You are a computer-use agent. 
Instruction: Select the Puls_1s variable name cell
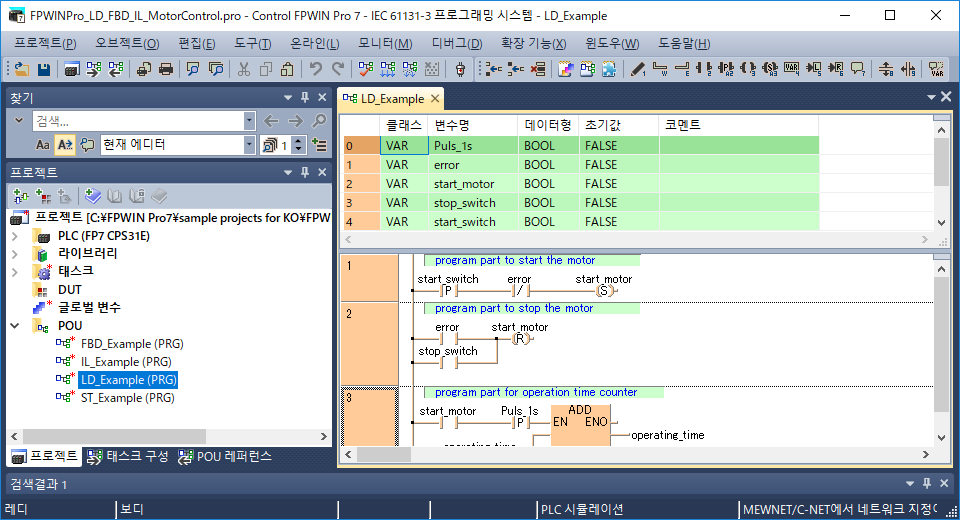pos(473,146)
